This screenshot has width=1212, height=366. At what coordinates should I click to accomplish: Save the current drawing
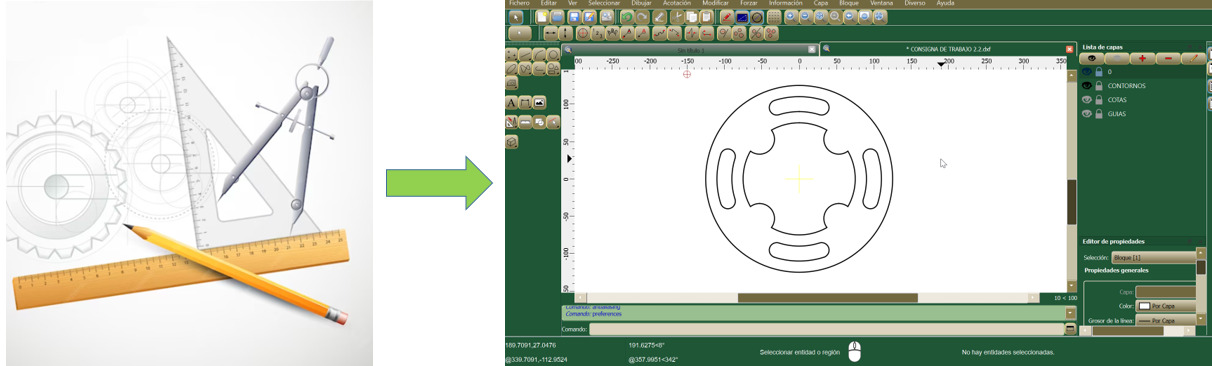(x=574, y=17)
